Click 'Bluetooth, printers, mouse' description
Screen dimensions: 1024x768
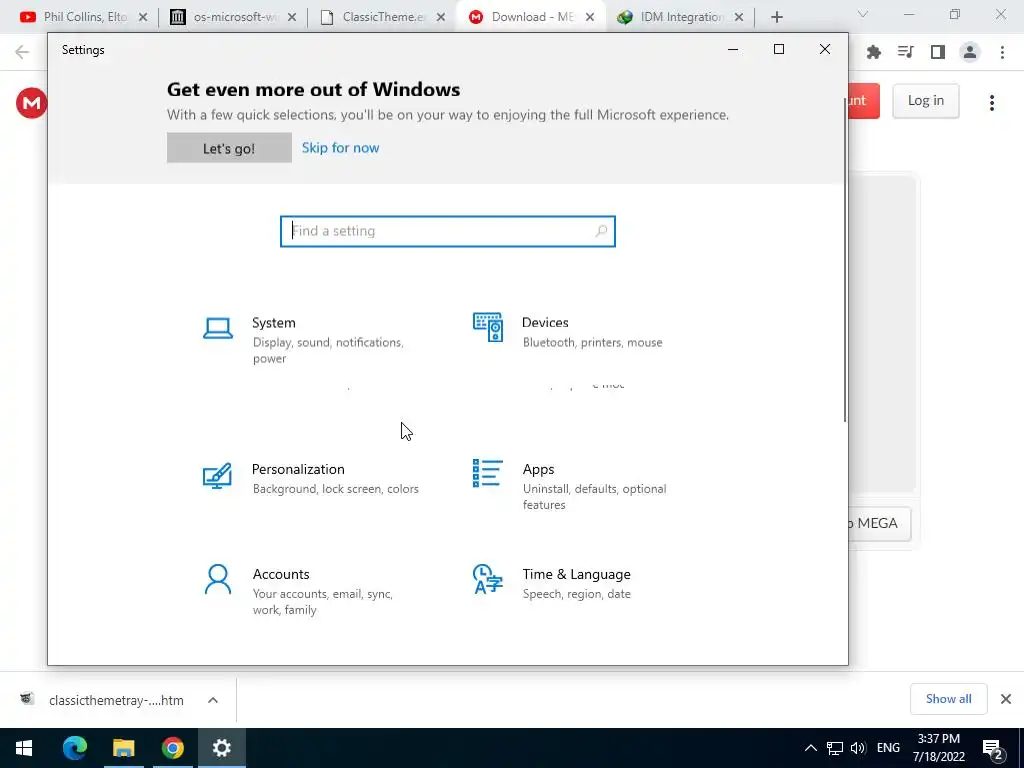pos(592,342)
